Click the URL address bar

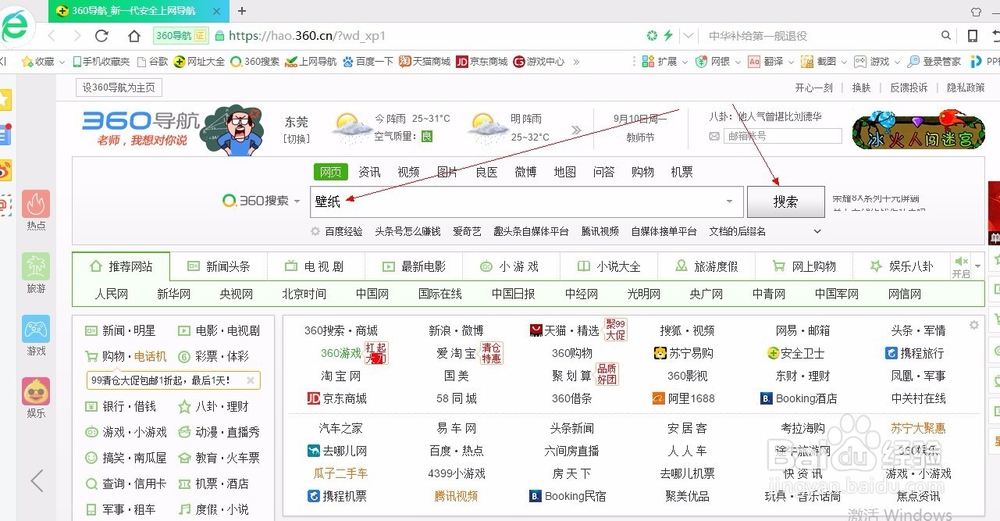tap(427, 36)
